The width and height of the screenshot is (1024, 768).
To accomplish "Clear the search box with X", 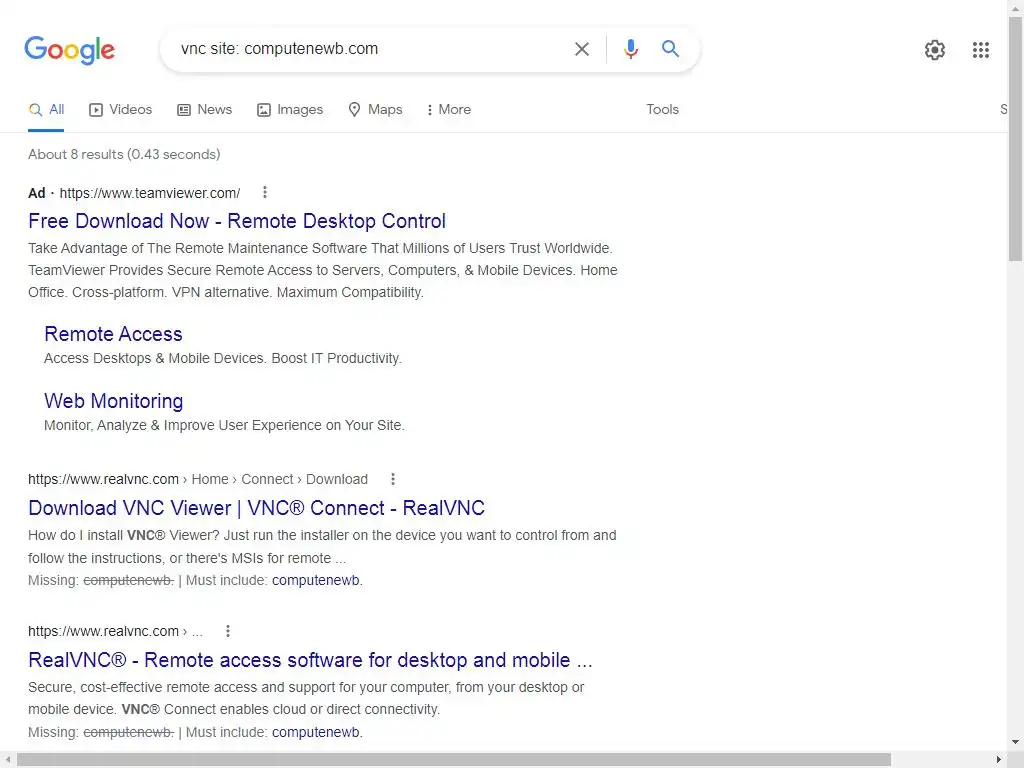I will (x=581, y=49).
